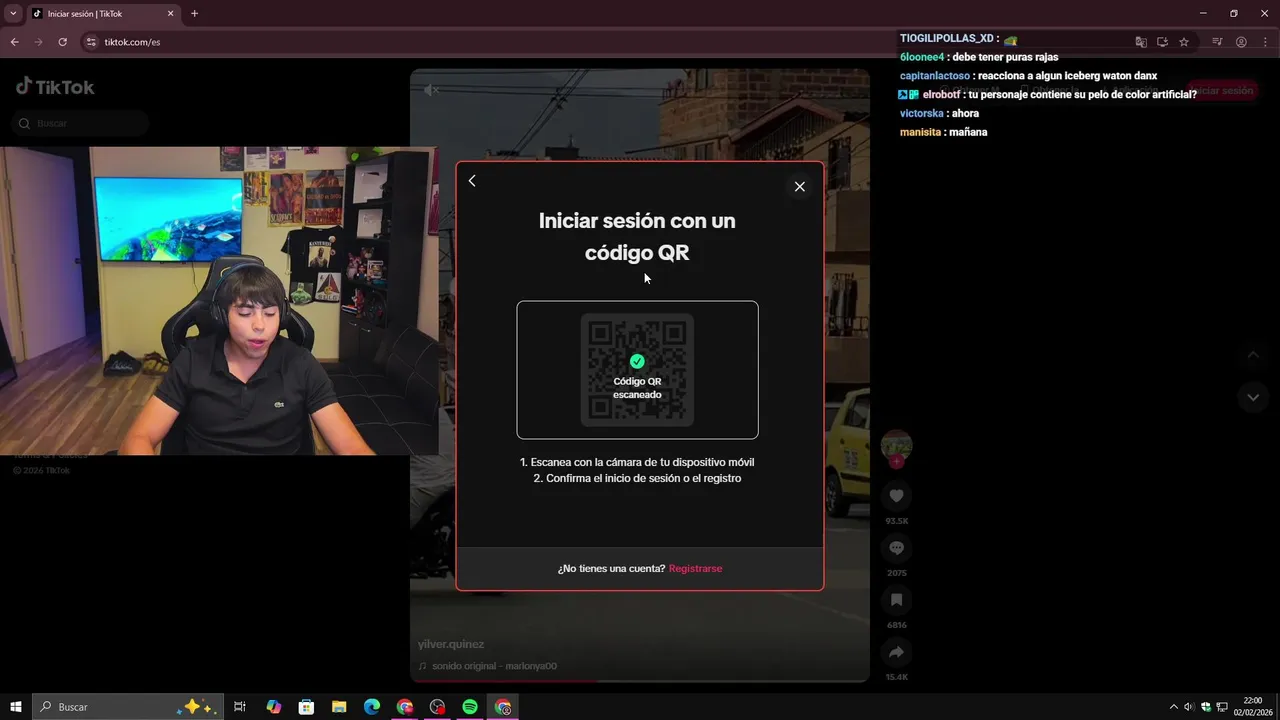The width and height of the screenshot is (1280, 720).
Task: Go back in the QR login dialog
Action: tap(472, 181)
